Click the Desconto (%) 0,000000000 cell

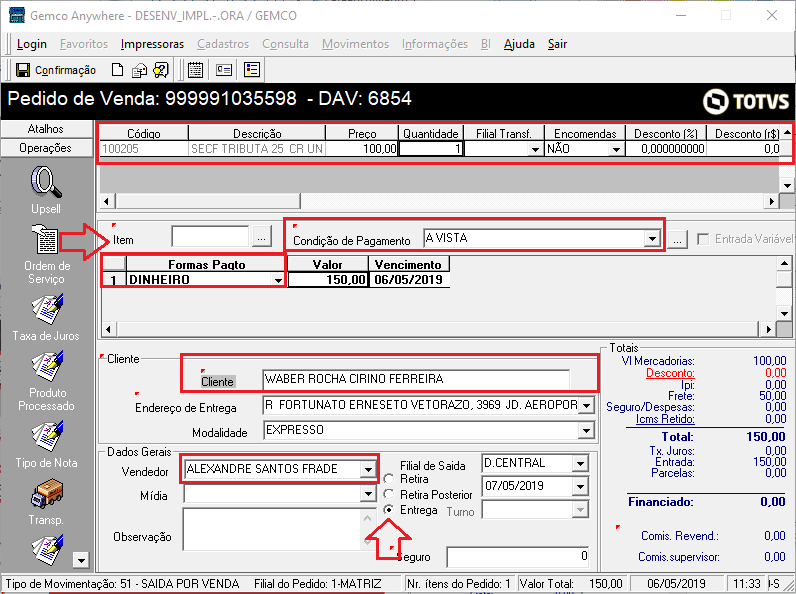[x=666, y=149]
